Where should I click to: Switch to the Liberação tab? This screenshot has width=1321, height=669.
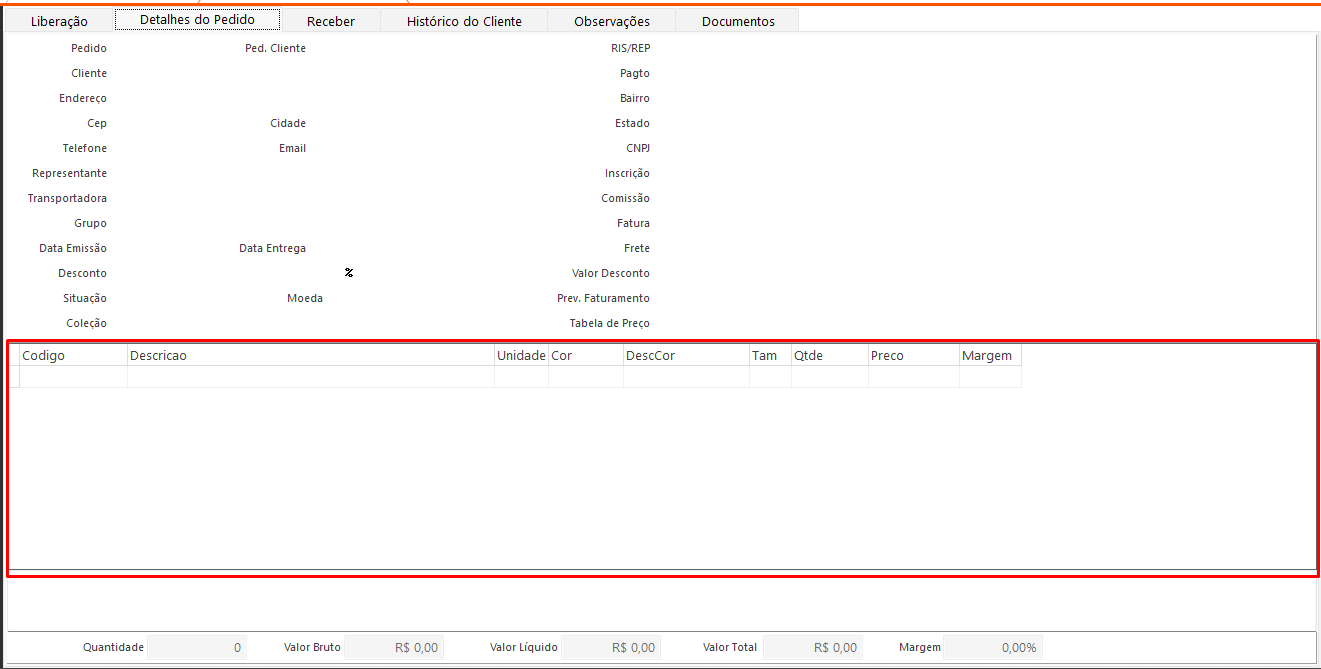click(x=59, y=21)
